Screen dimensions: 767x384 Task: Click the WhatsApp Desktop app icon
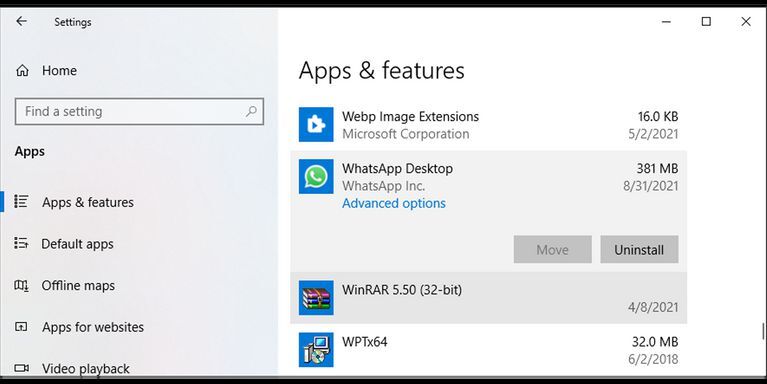coord(316,177)
